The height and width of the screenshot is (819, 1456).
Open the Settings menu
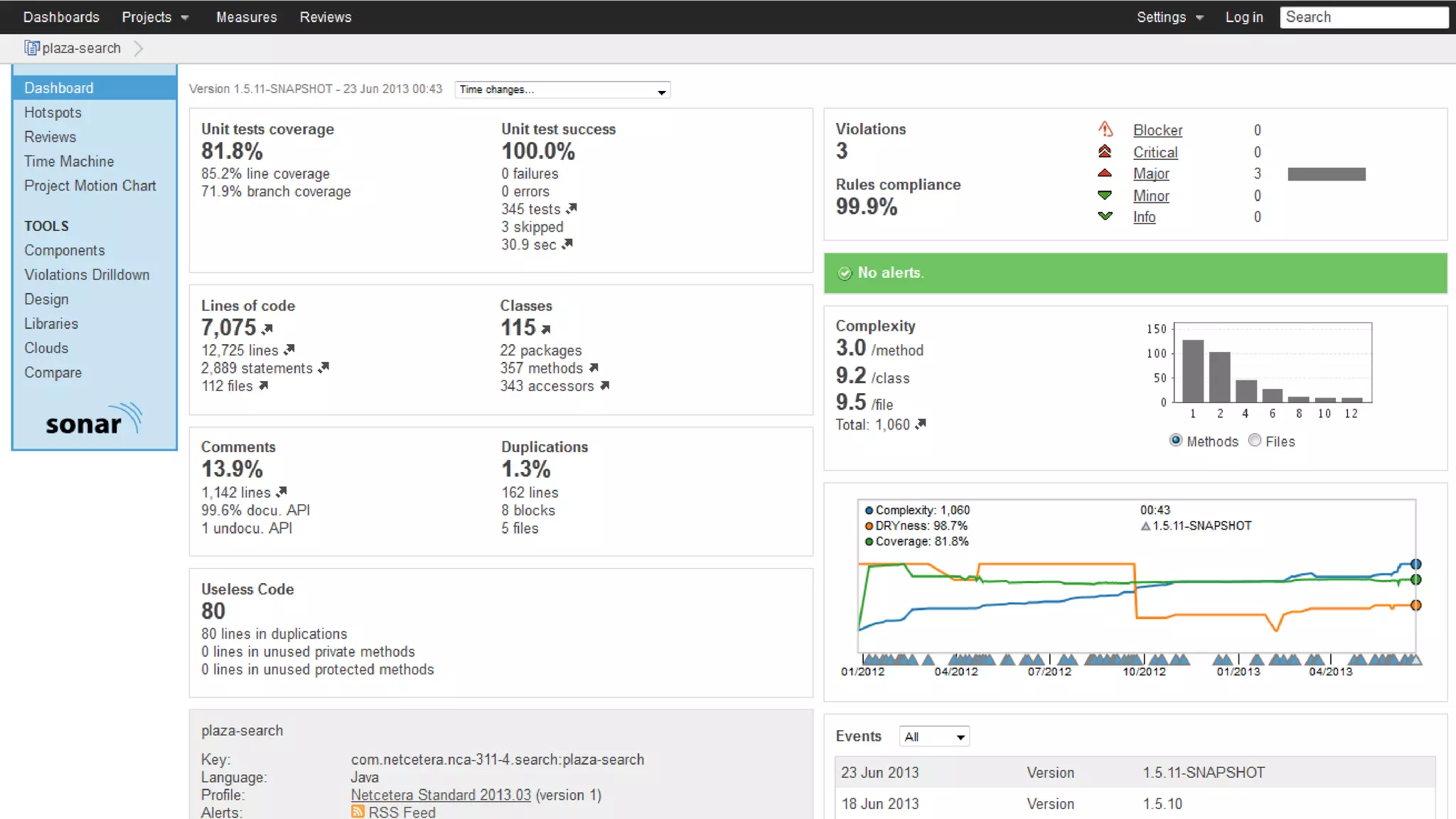(1169, 17)
